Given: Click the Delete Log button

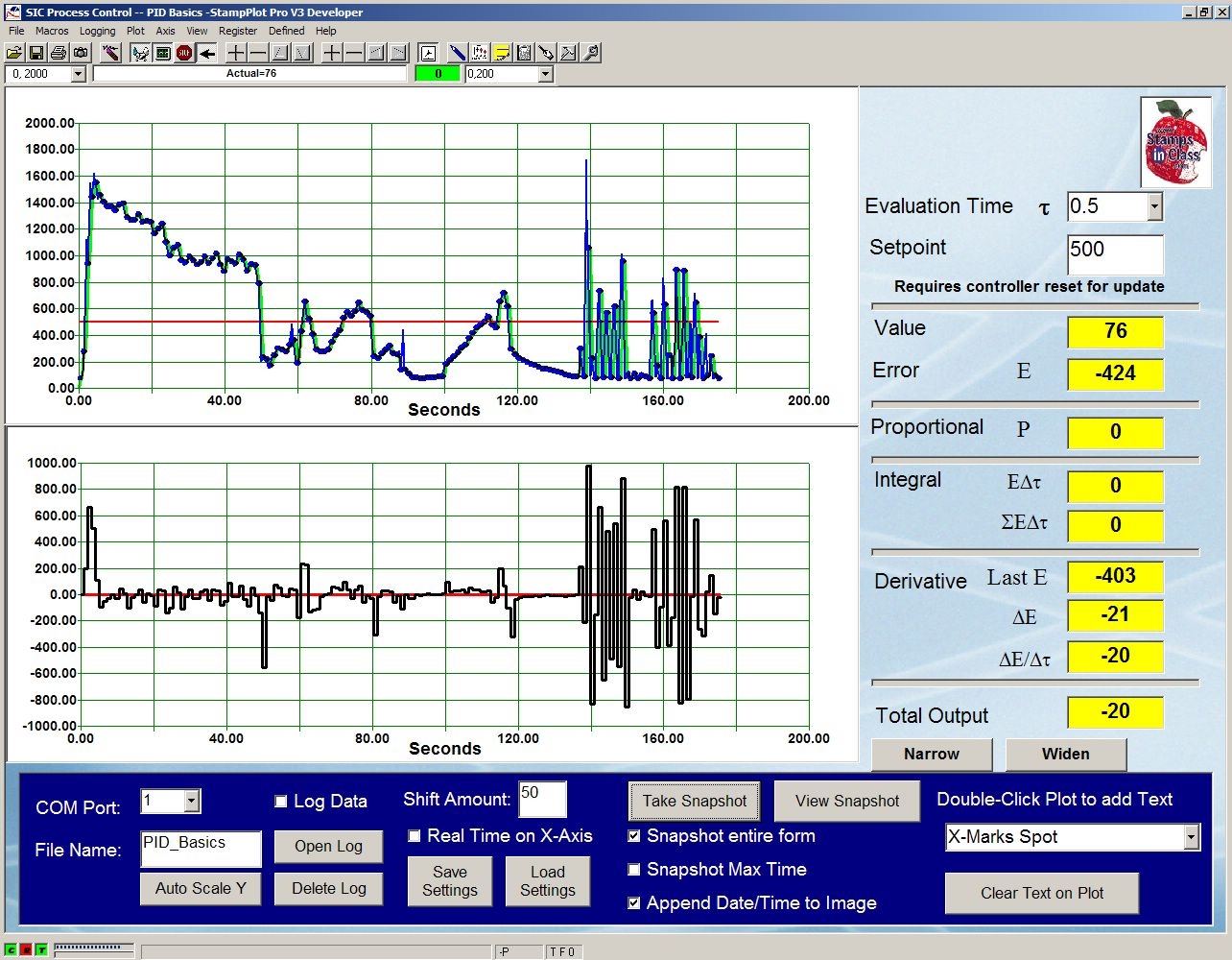Looking at the screenshot, I should (328, 889).
